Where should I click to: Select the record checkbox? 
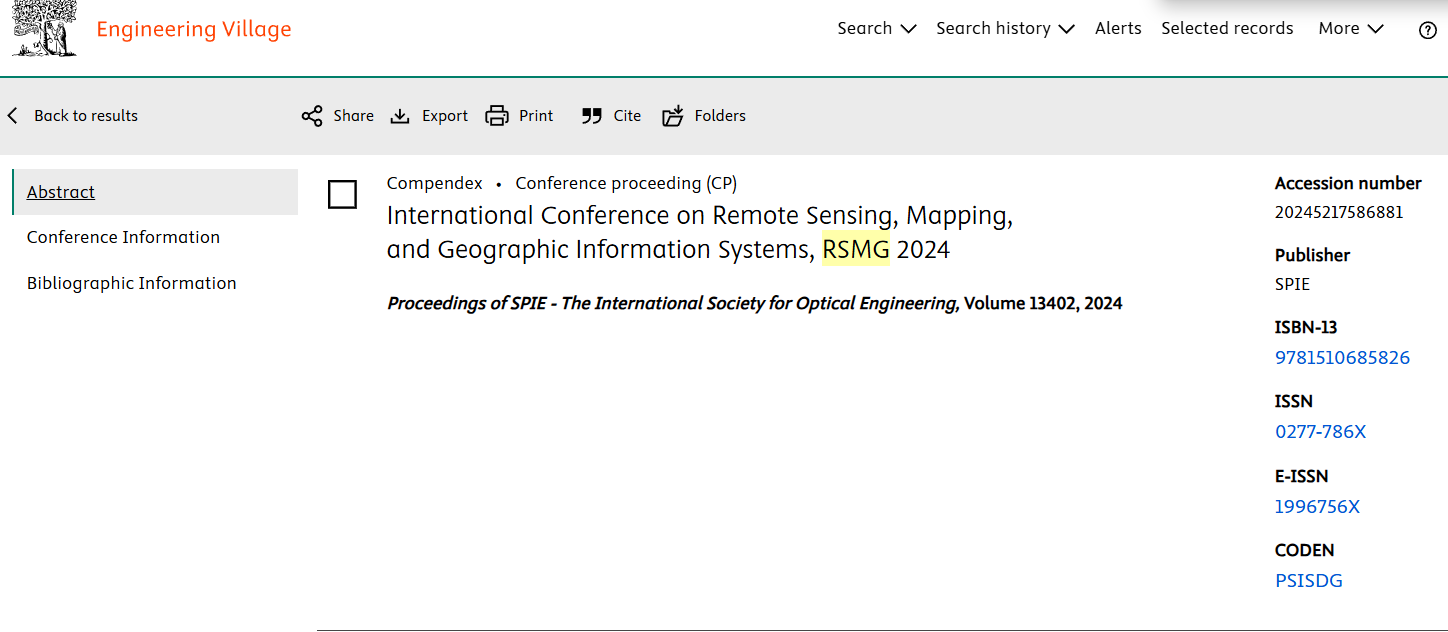[x=342, y=194]
